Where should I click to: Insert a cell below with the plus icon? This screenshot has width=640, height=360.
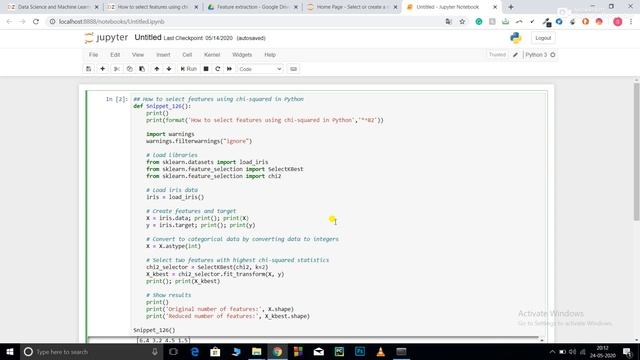click(102, 69)
